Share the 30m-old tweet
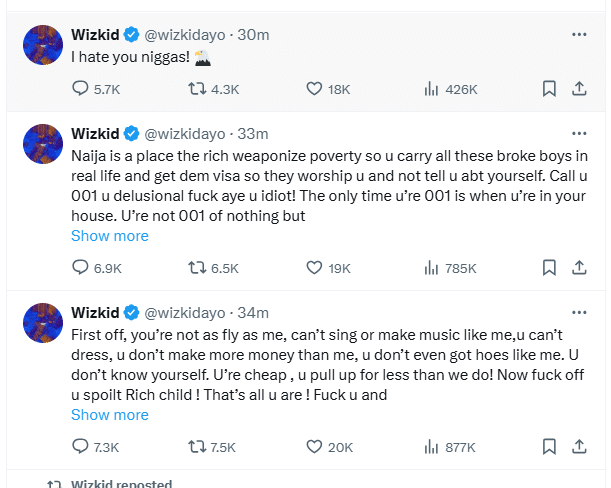 tap(578, 89)
